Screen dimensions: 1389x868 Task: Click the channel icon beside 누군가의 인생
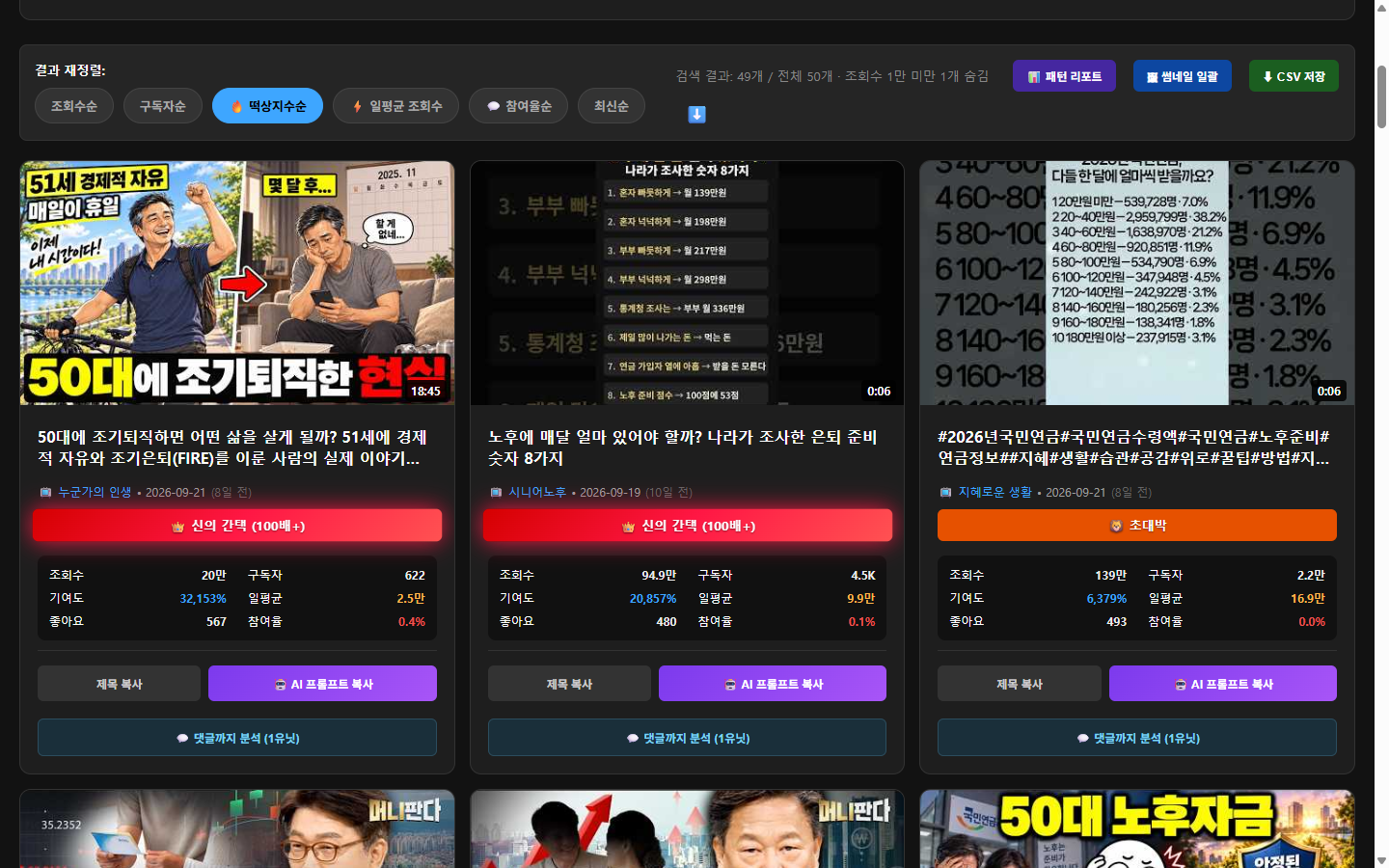tap(45, 493)
